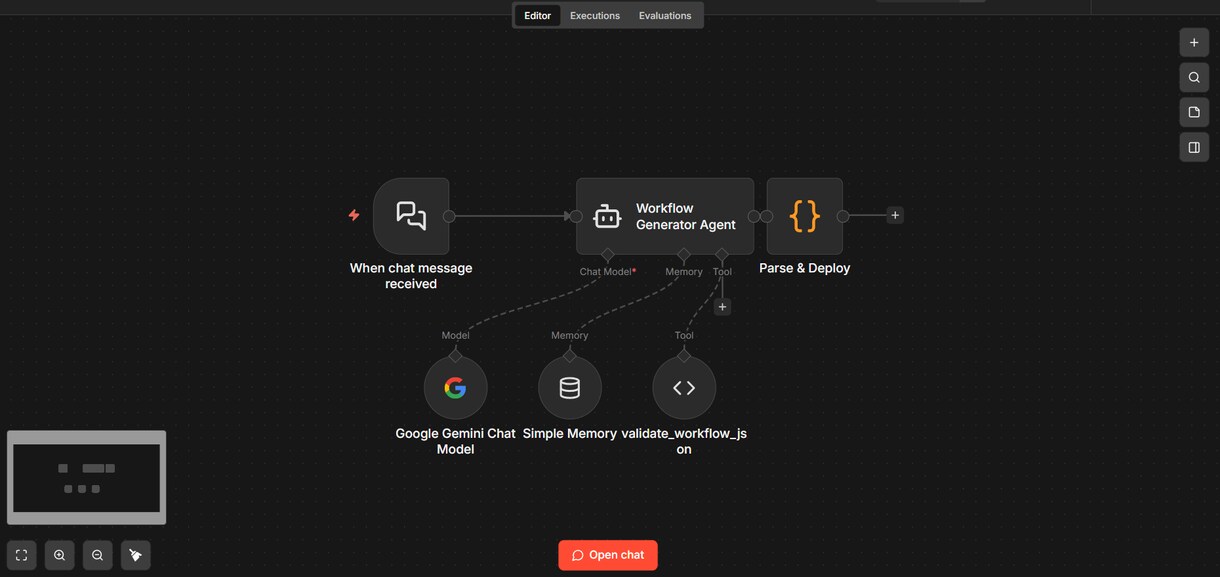1220x577 pixels.
Task: Click the Open chat button
Action: [x=608, y=555]
